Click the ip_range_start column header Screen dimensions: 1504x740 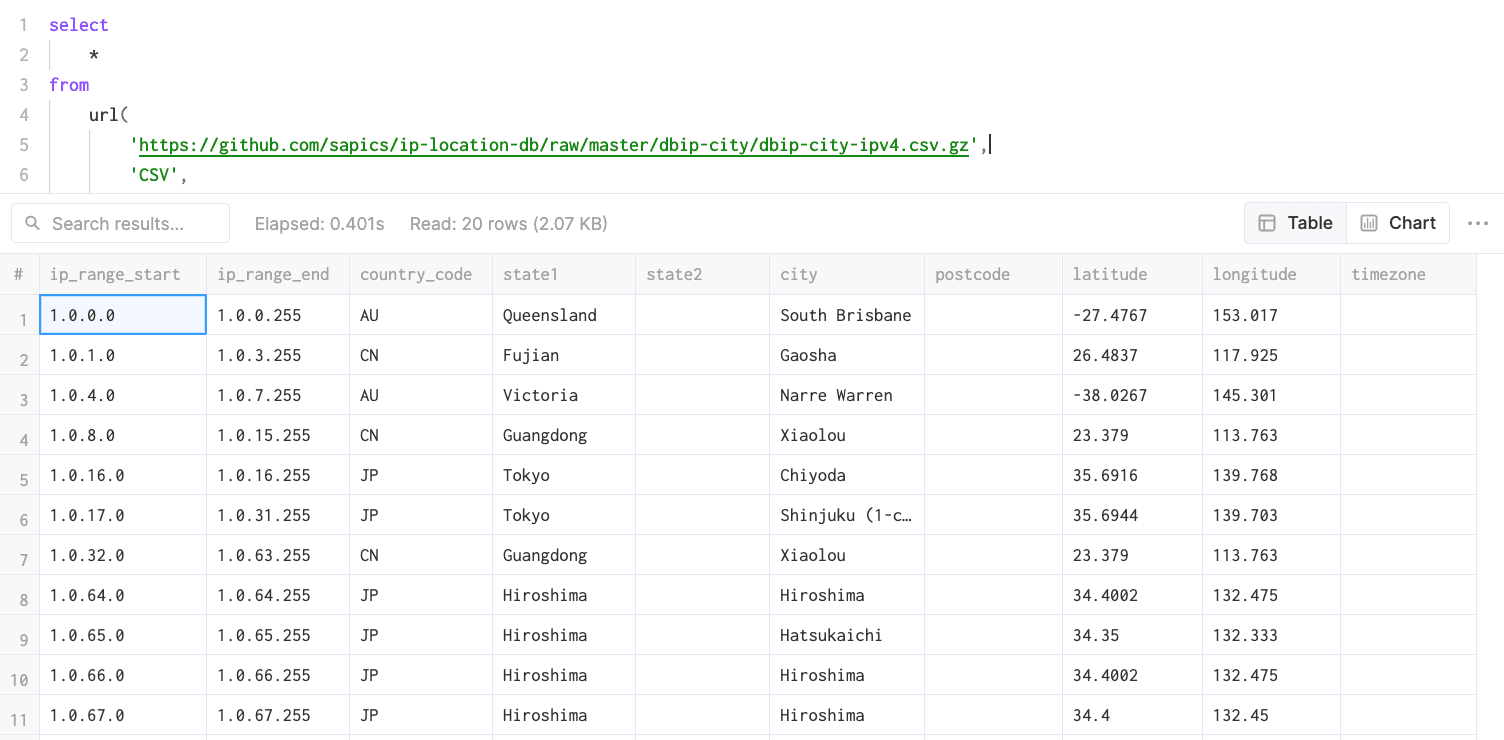pos(115,274)
